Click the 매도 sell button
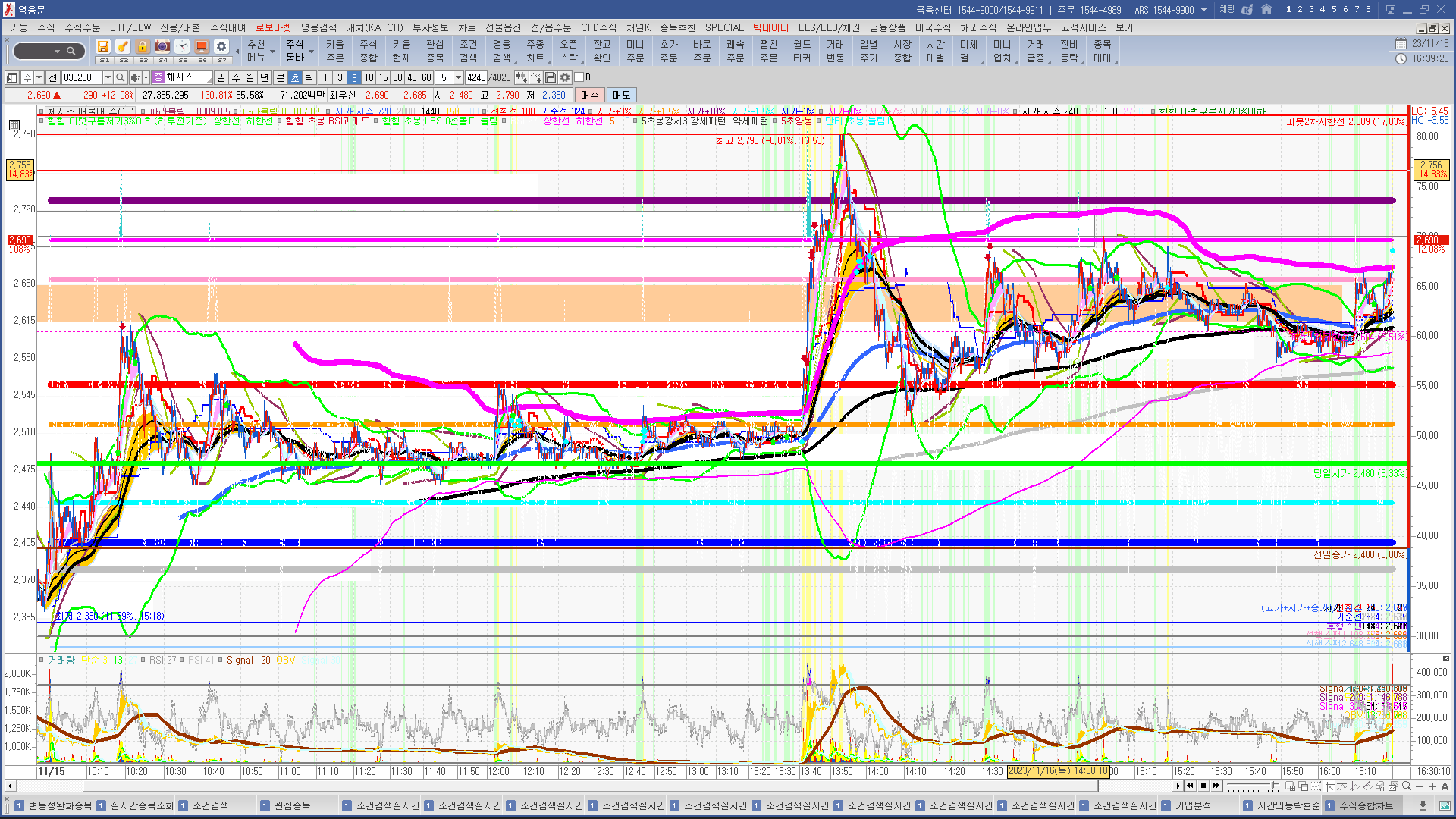The image size is (1456, 819). [x=621, y=95]
